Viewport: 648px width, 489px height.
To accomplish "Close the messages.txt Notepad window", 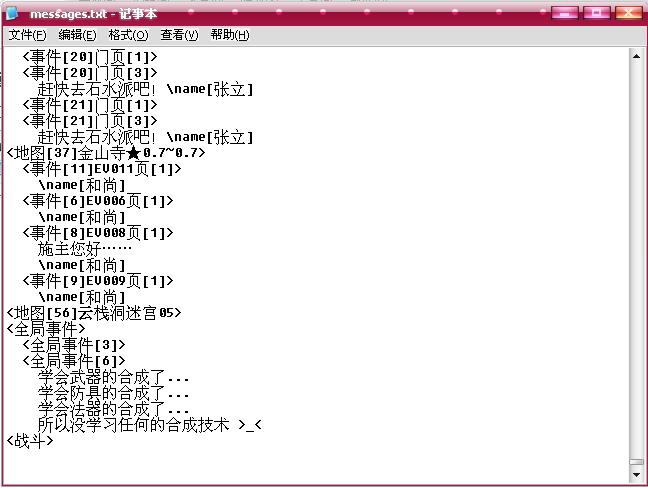I will click(628, 13).
